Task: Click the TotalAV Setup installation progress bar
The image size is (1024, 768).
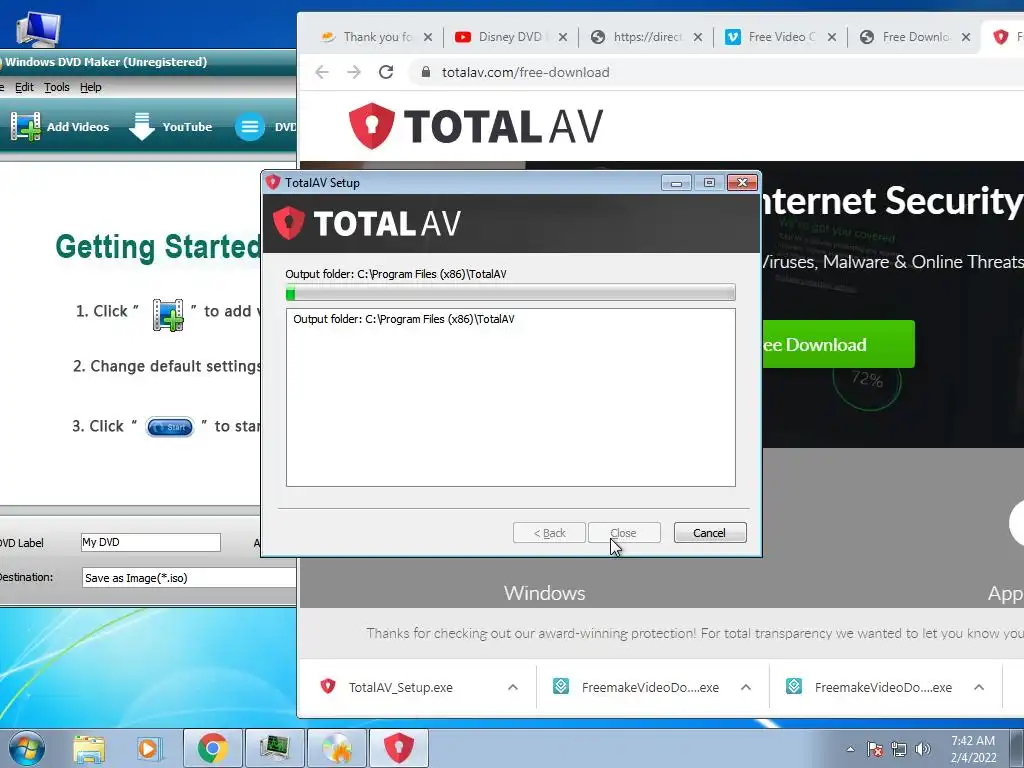Action: click(511, 293)
